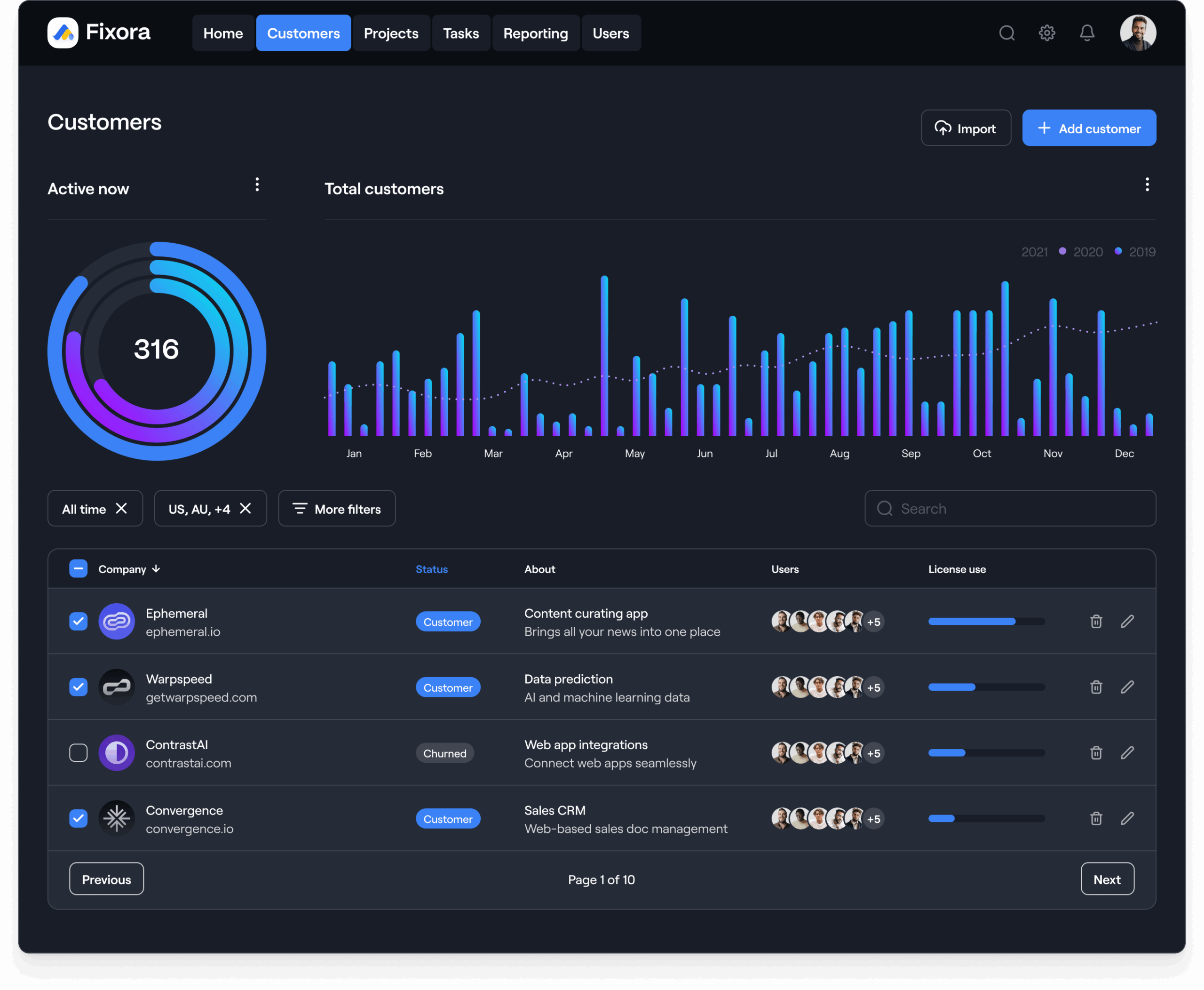Go to the Projects tab
Viewport: 1204px width, 990px height.
pyautogui.click(x=391, y=33)
